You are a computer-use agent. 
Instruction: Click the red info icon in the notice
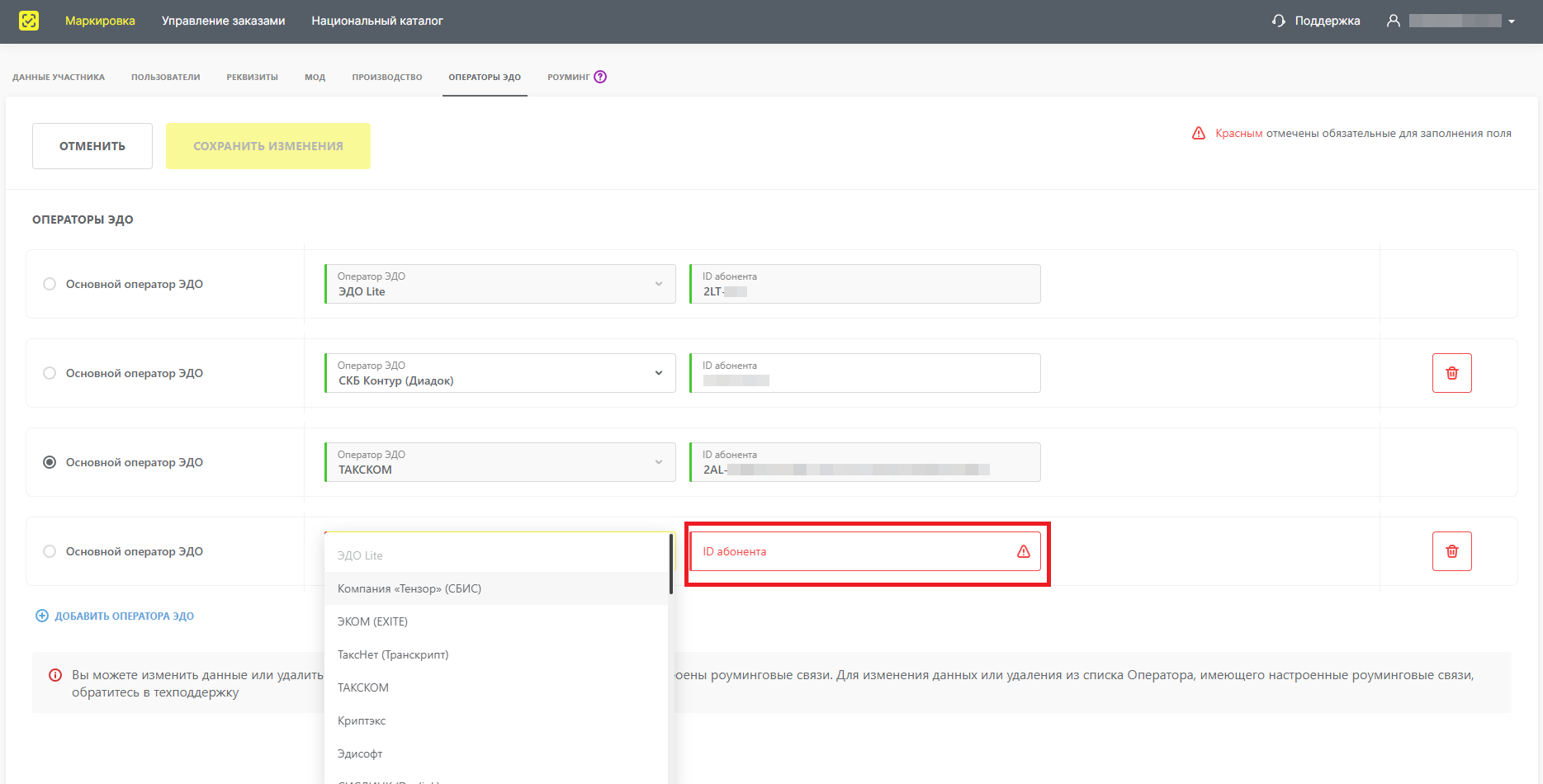[x=55, y=675]
